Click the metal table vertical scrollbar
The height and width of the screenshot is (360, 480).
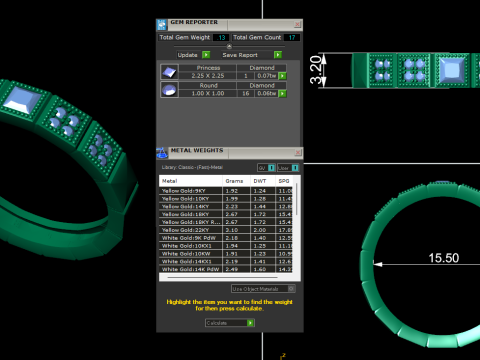coord(297,200)
